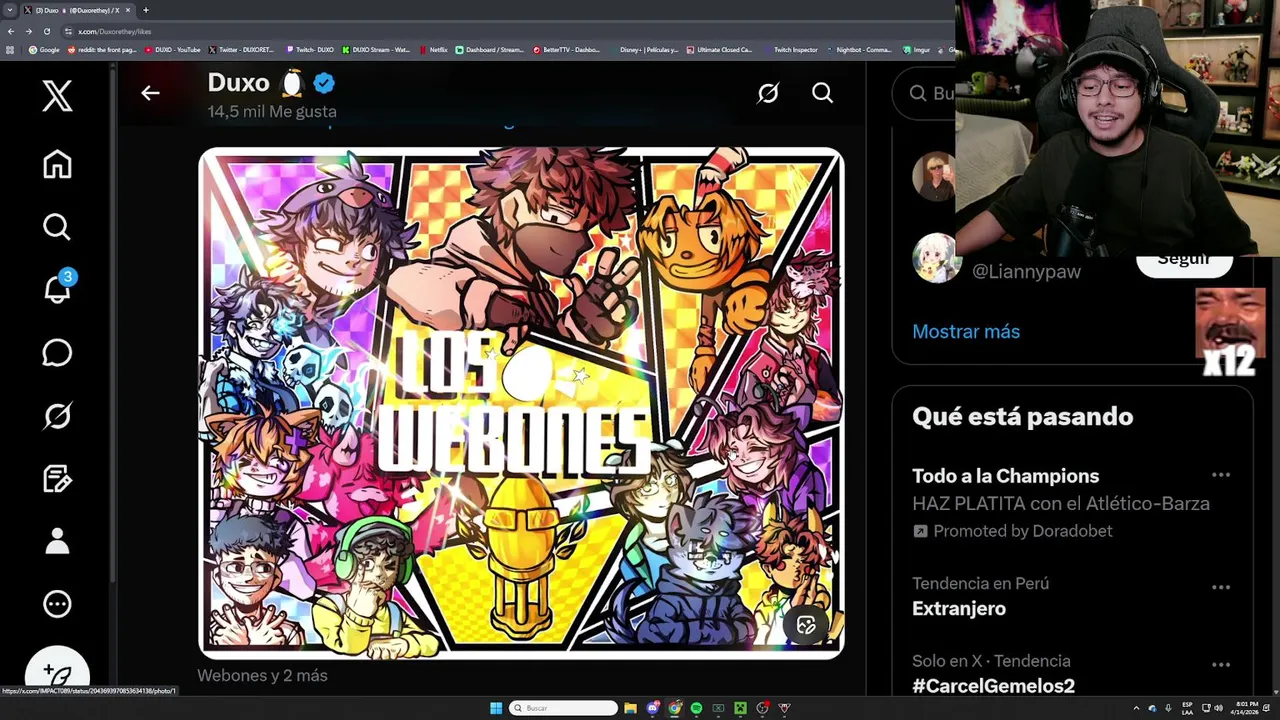Click the X logo in the sidebar

tap(57, 96)
